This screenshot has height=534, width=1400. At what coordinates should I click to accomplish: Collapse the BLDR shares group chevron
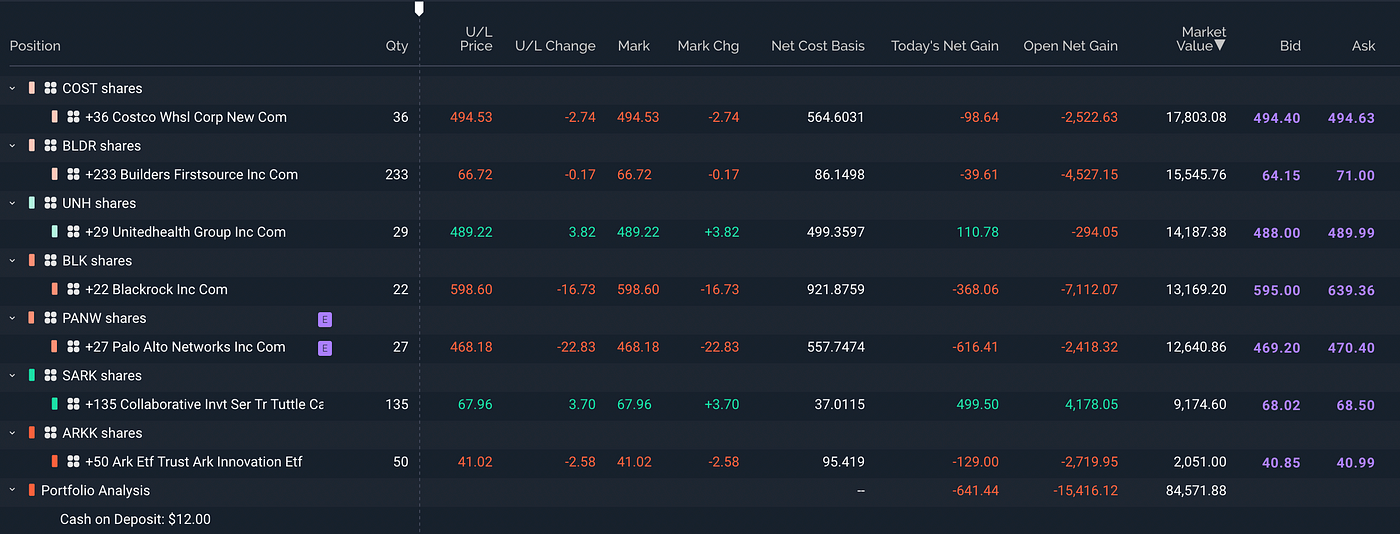13,145
